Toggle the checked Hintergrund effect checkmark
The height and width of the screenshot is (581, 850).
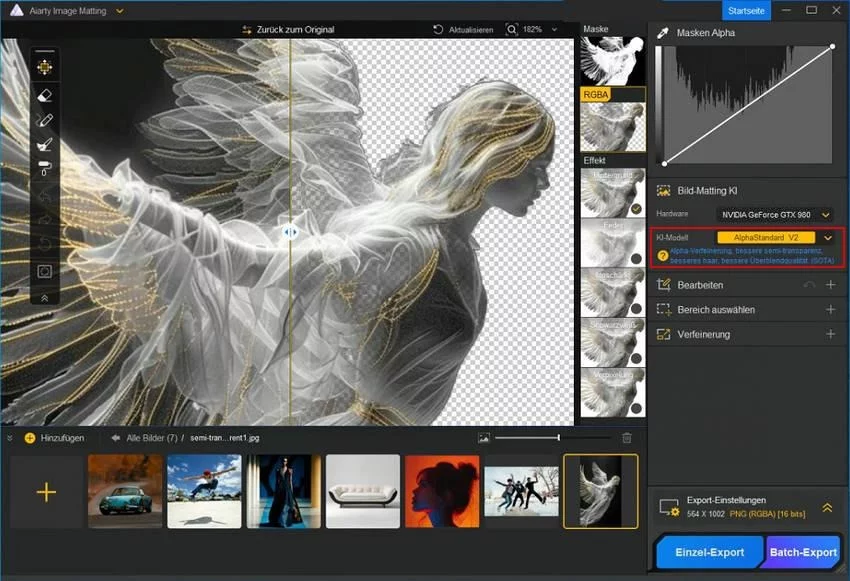[x=636, y=209]
